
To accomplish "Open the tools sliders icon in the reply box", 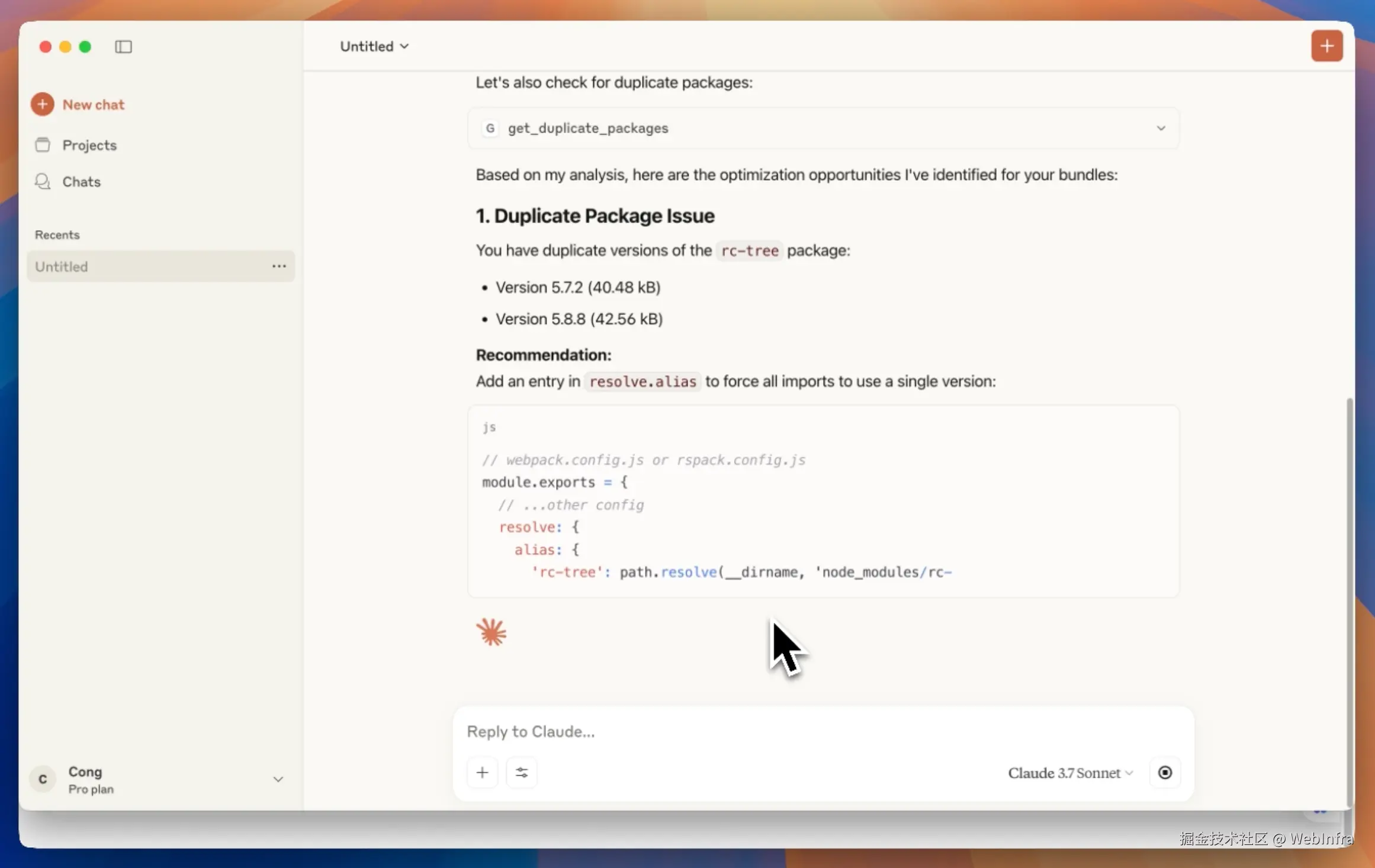I will coord(521,772).
